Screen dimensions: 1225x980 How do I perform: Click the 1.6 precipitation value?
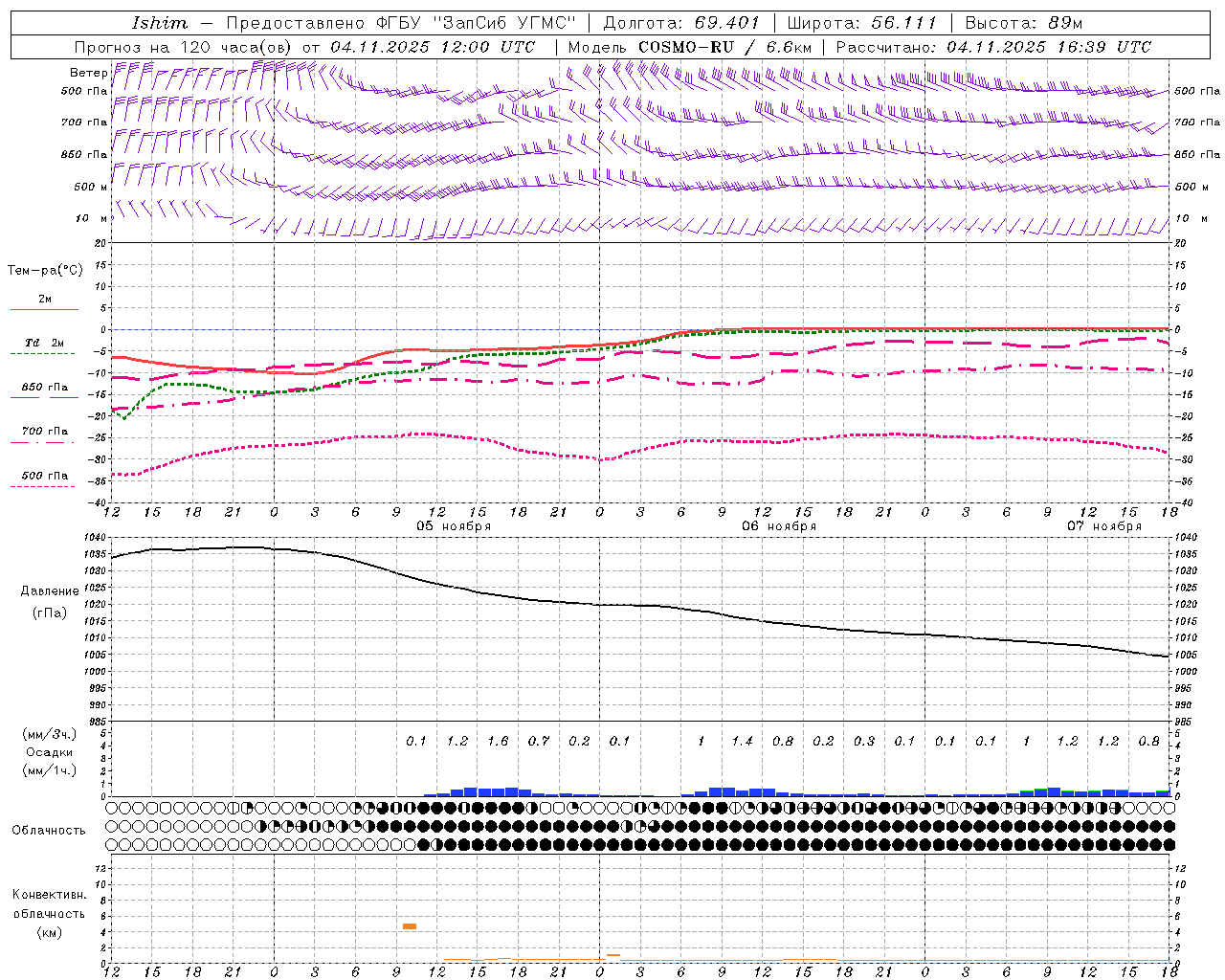[x=498, y=742]
